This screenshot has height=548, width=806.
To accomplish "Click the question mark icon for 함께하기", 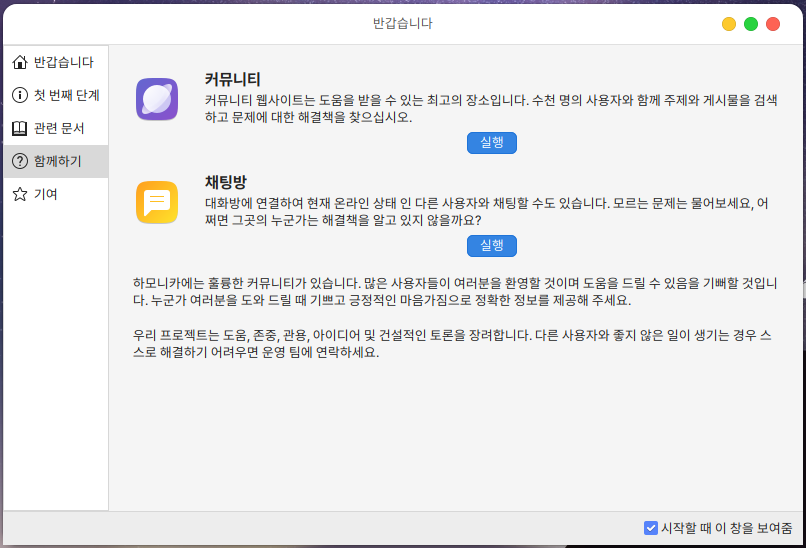I will pos(20,161).
